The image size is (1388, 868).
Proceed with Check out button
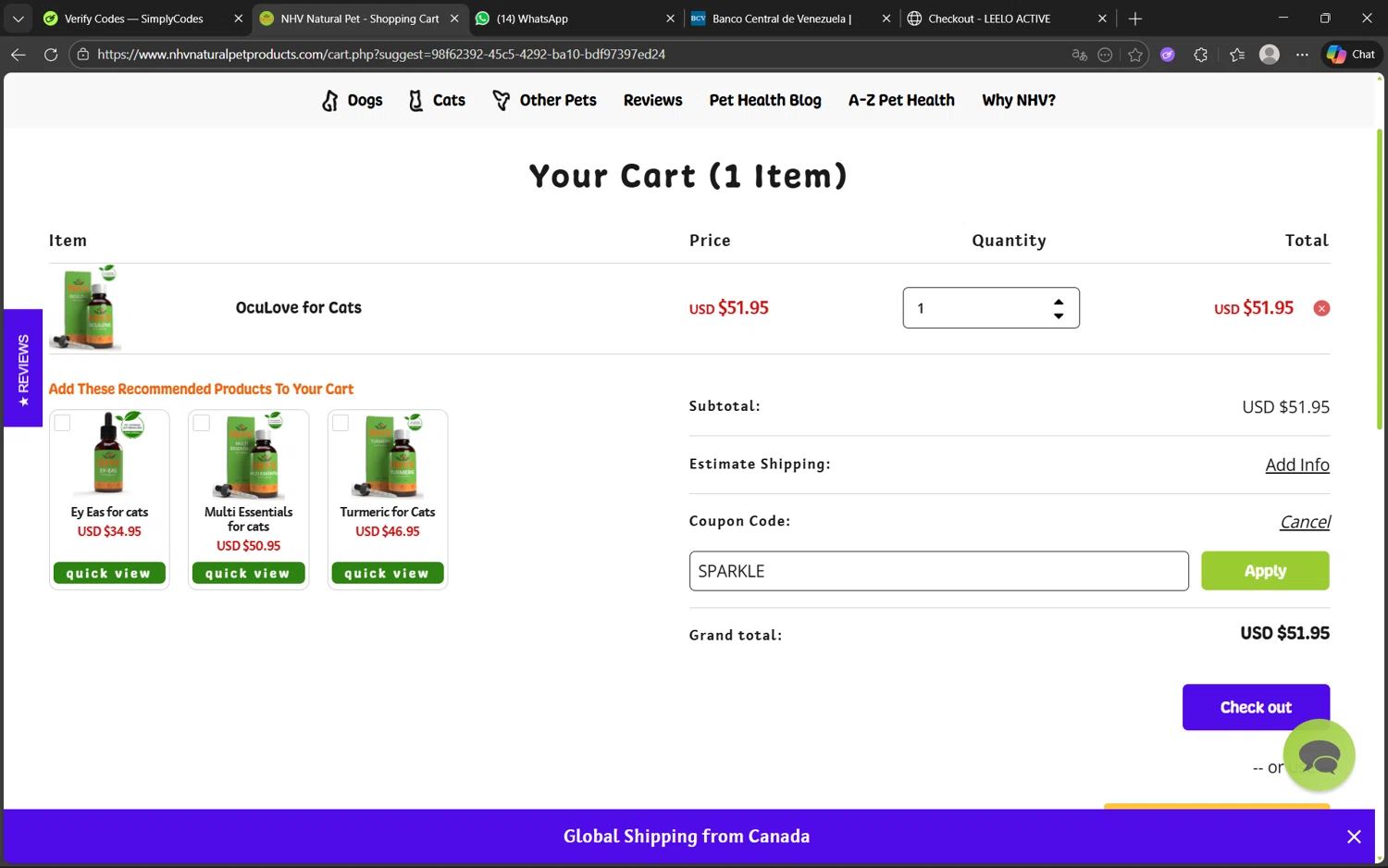(1256, 707)
